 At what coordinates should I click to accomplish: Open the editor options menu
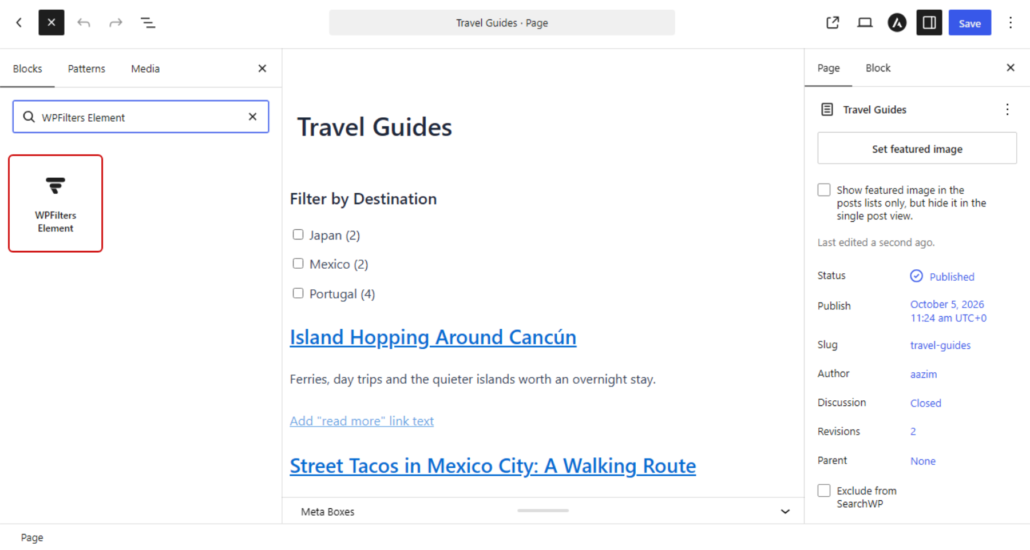(1010, 23)
